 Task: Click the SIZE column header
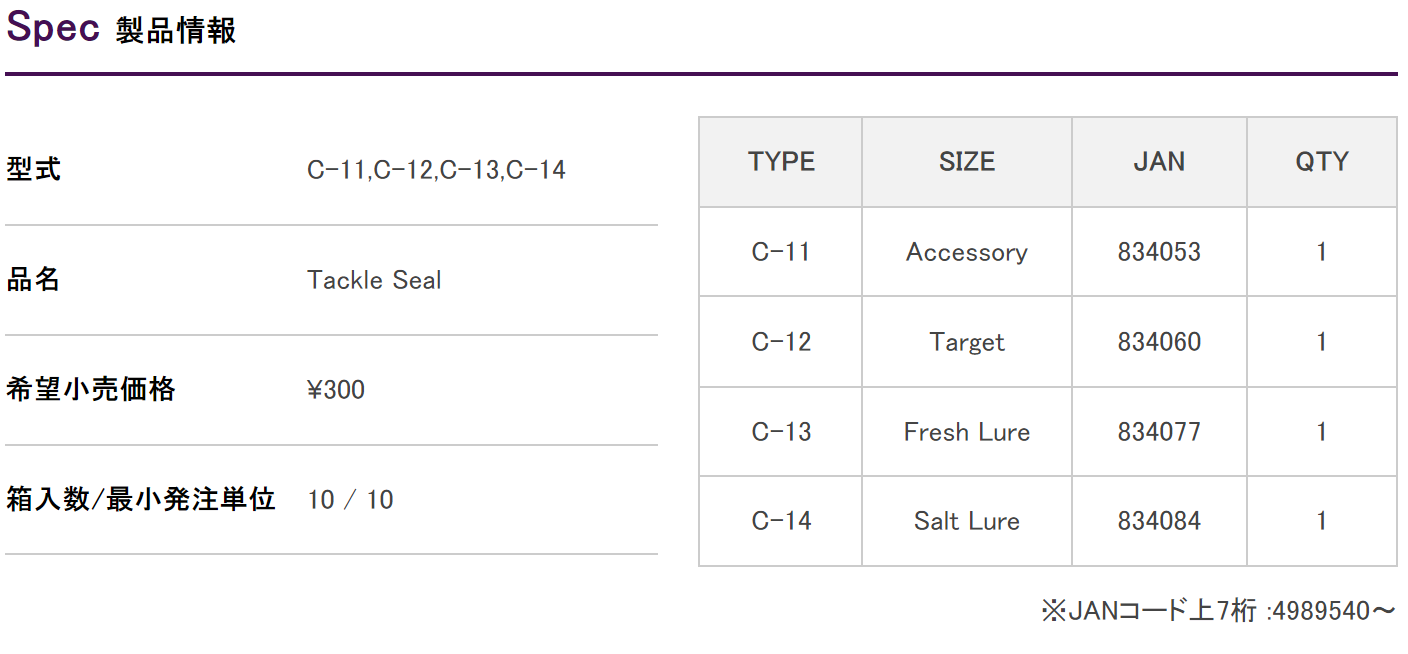(967, 162)
